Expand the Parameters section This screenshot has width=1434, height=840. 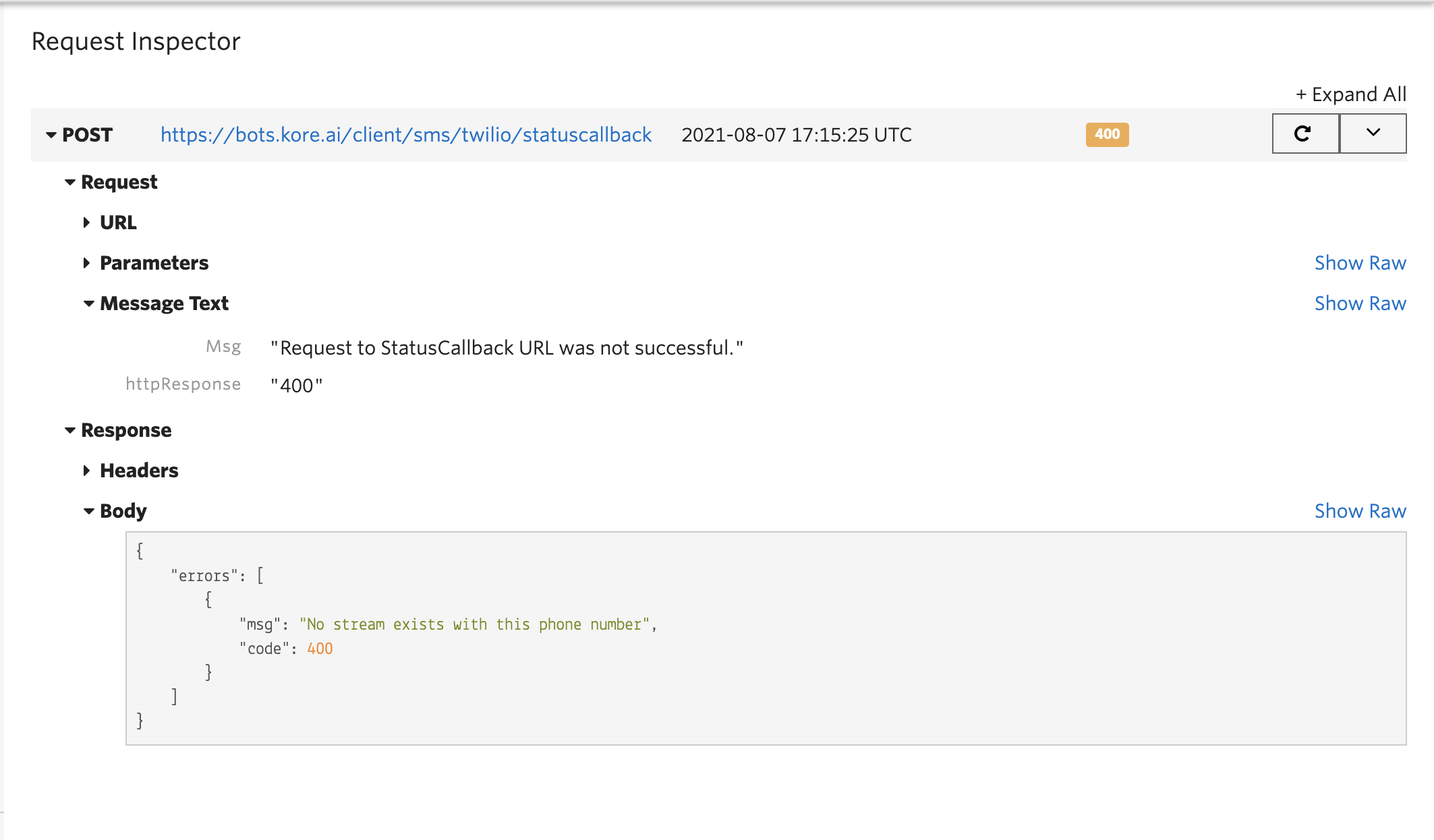pos(86,263)
